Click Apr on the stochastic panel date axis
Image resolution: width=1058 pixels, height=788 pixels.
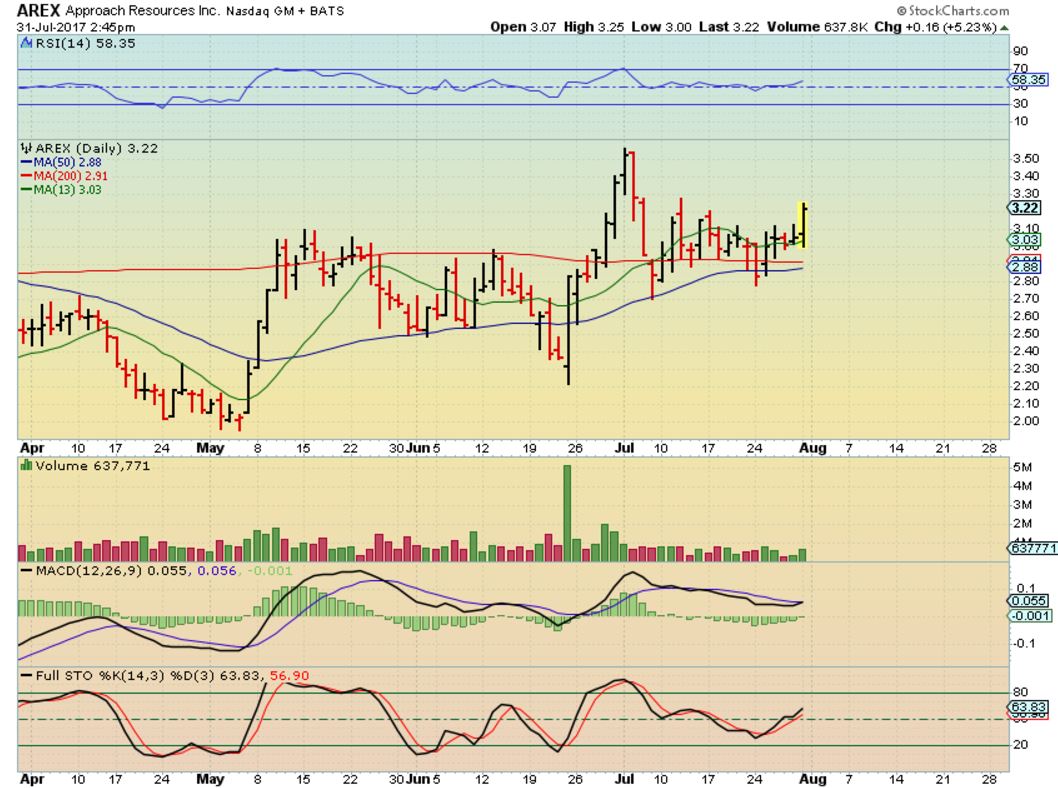click(32, 779)
